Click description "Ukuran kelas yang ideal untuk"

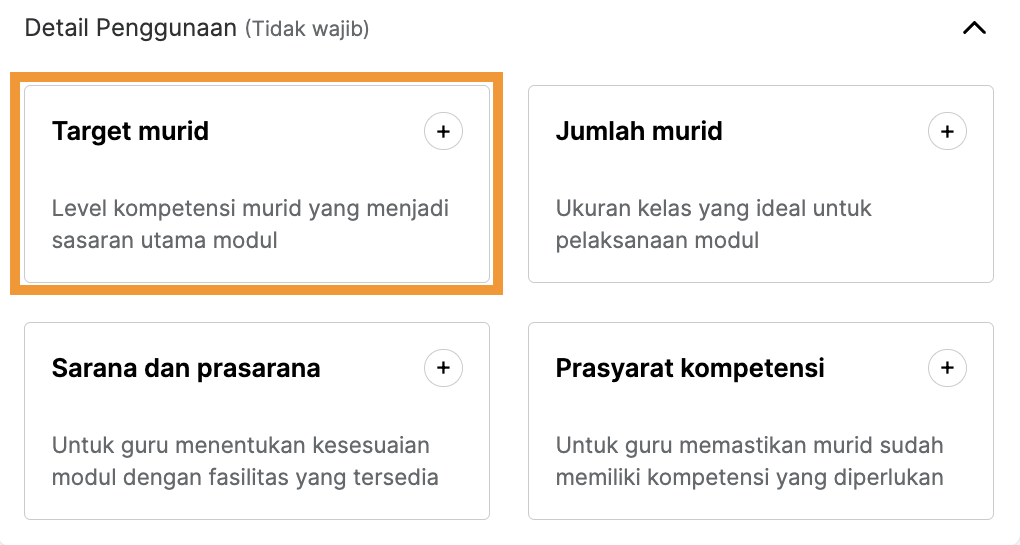pos(714,209)
